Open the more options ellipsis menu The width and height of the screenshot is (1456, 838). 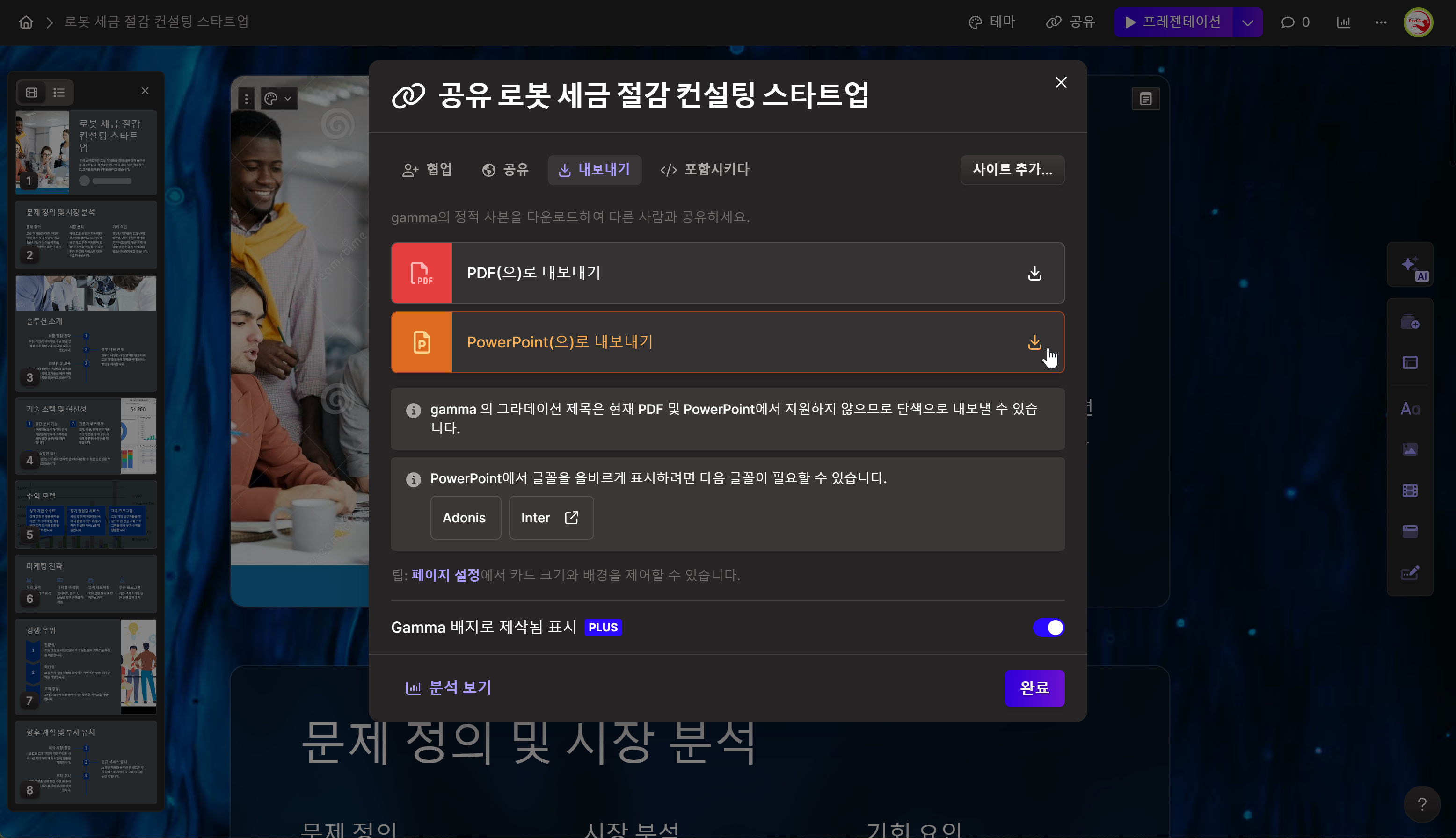pyautogui.click(x=1381, y=22)
